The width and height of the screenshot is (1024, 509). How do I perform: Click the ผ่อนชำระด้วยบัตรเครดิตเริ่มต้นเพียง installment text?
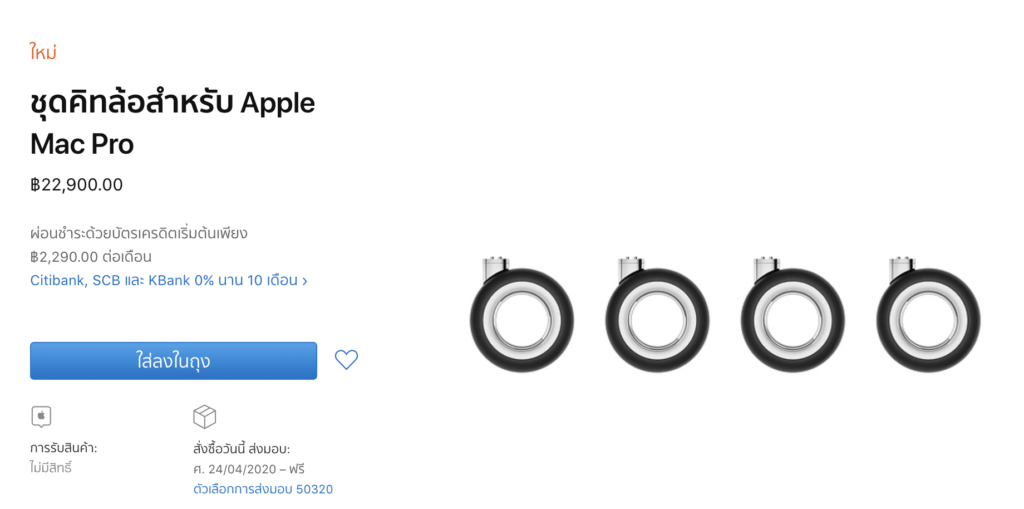click(139, 233)
